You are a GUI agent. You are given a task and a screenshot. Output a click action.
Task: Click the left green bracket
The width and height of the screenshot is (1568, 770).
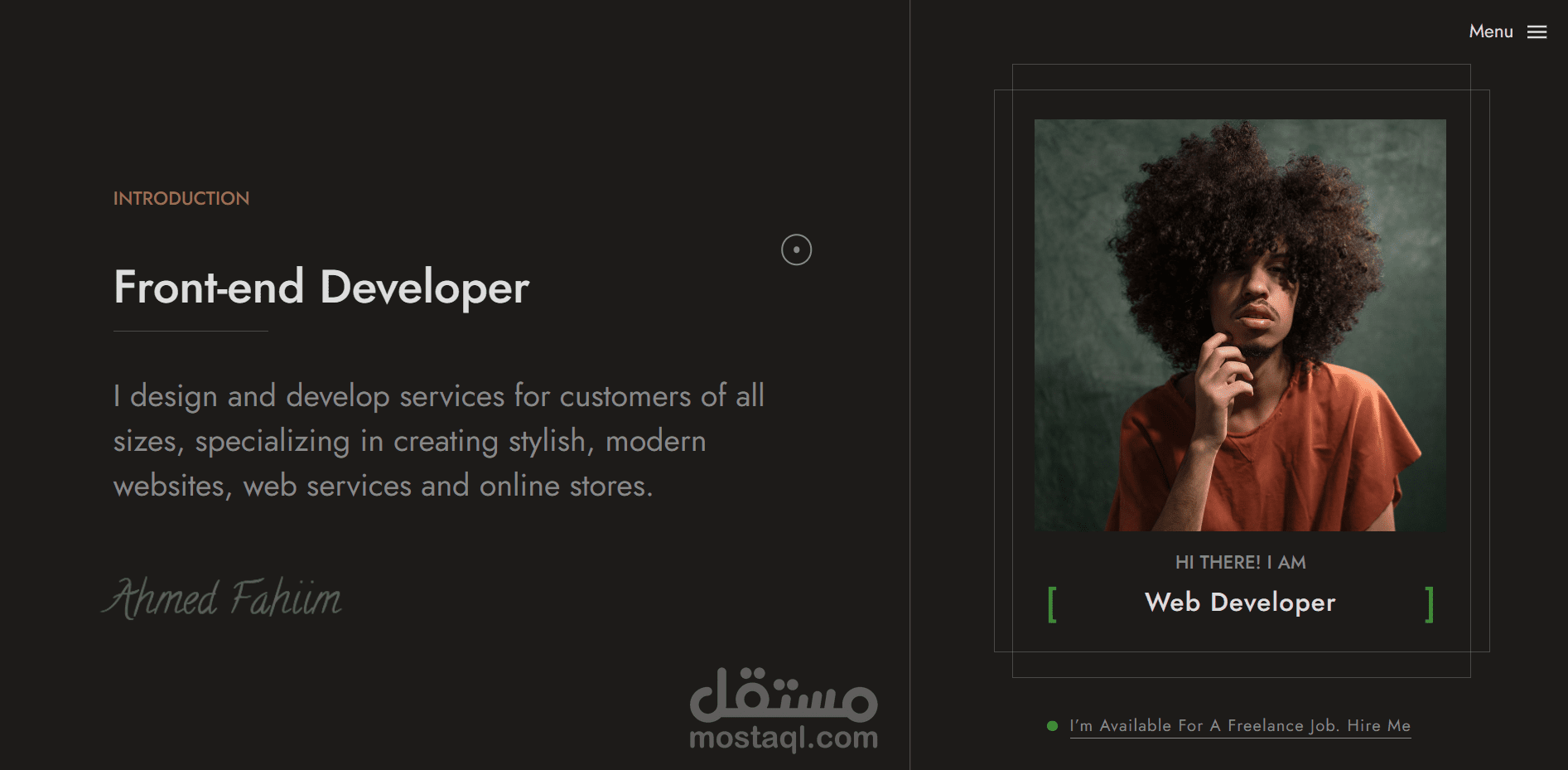1052,604
